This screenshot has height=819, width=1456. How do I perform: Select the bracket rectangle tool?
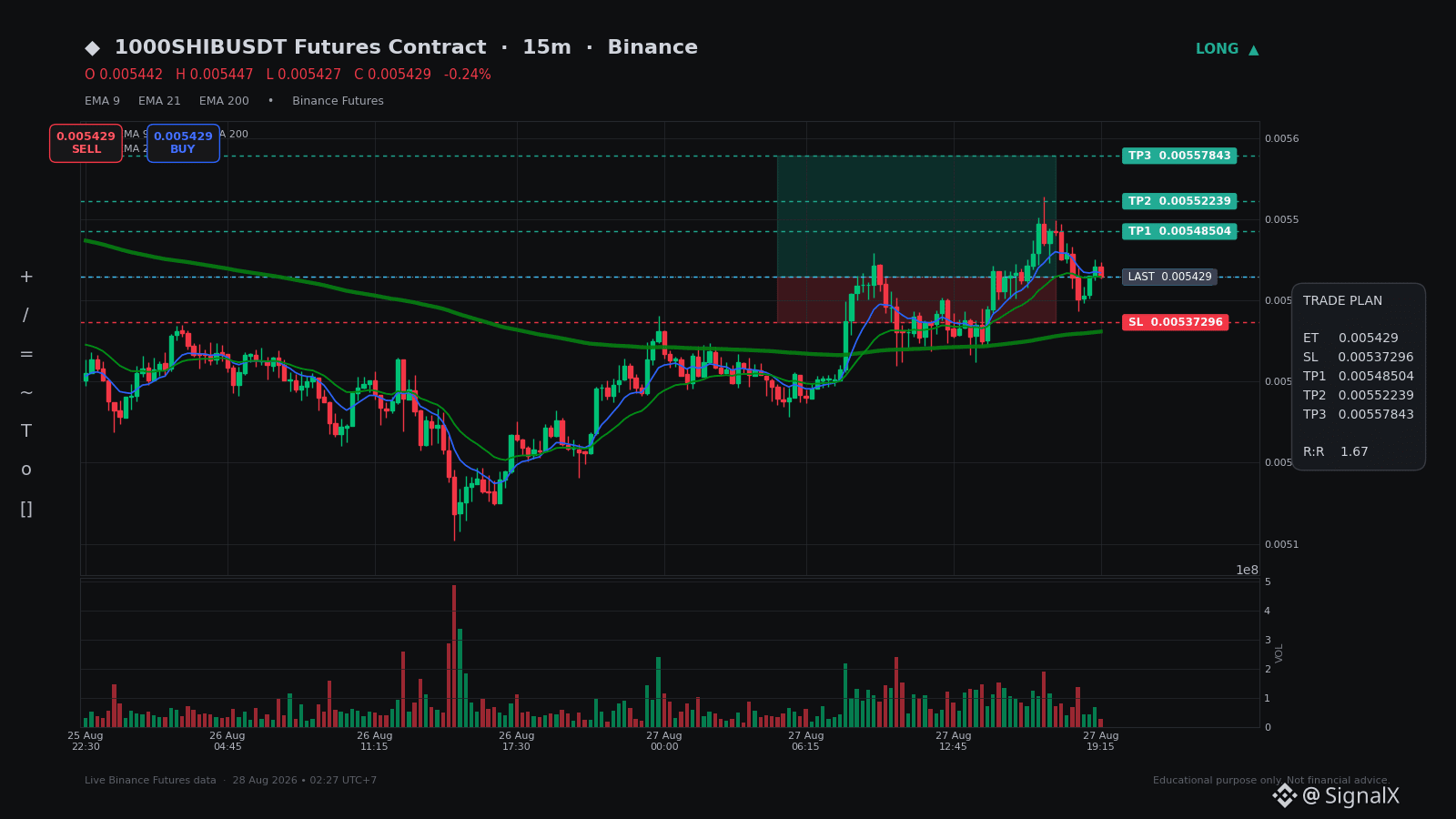(x=26, y=509)
